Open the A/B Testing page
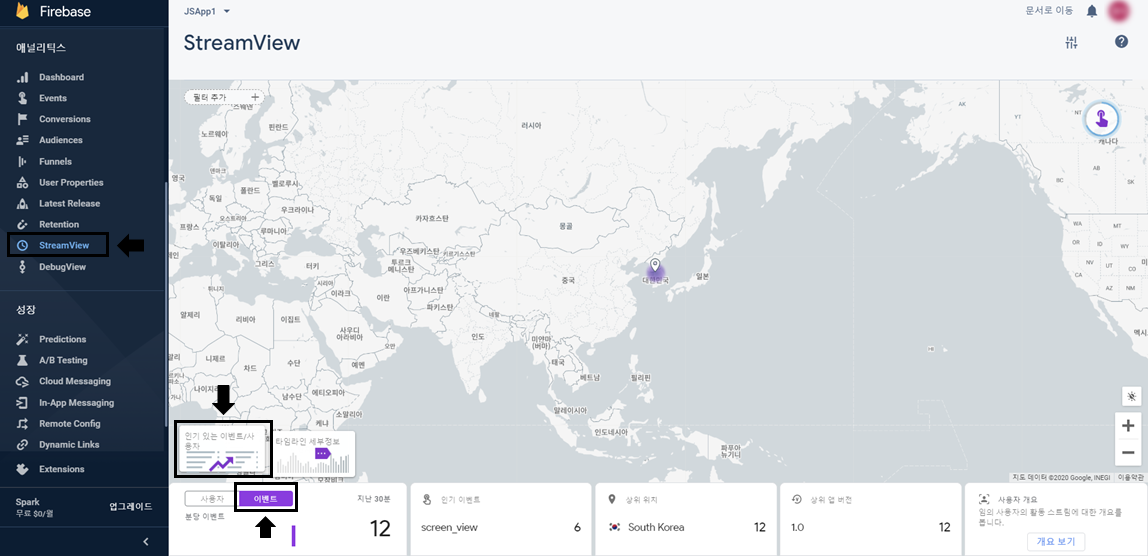Image resolution: width=1148 pixels, height=556 pixels. coord(63,360)
